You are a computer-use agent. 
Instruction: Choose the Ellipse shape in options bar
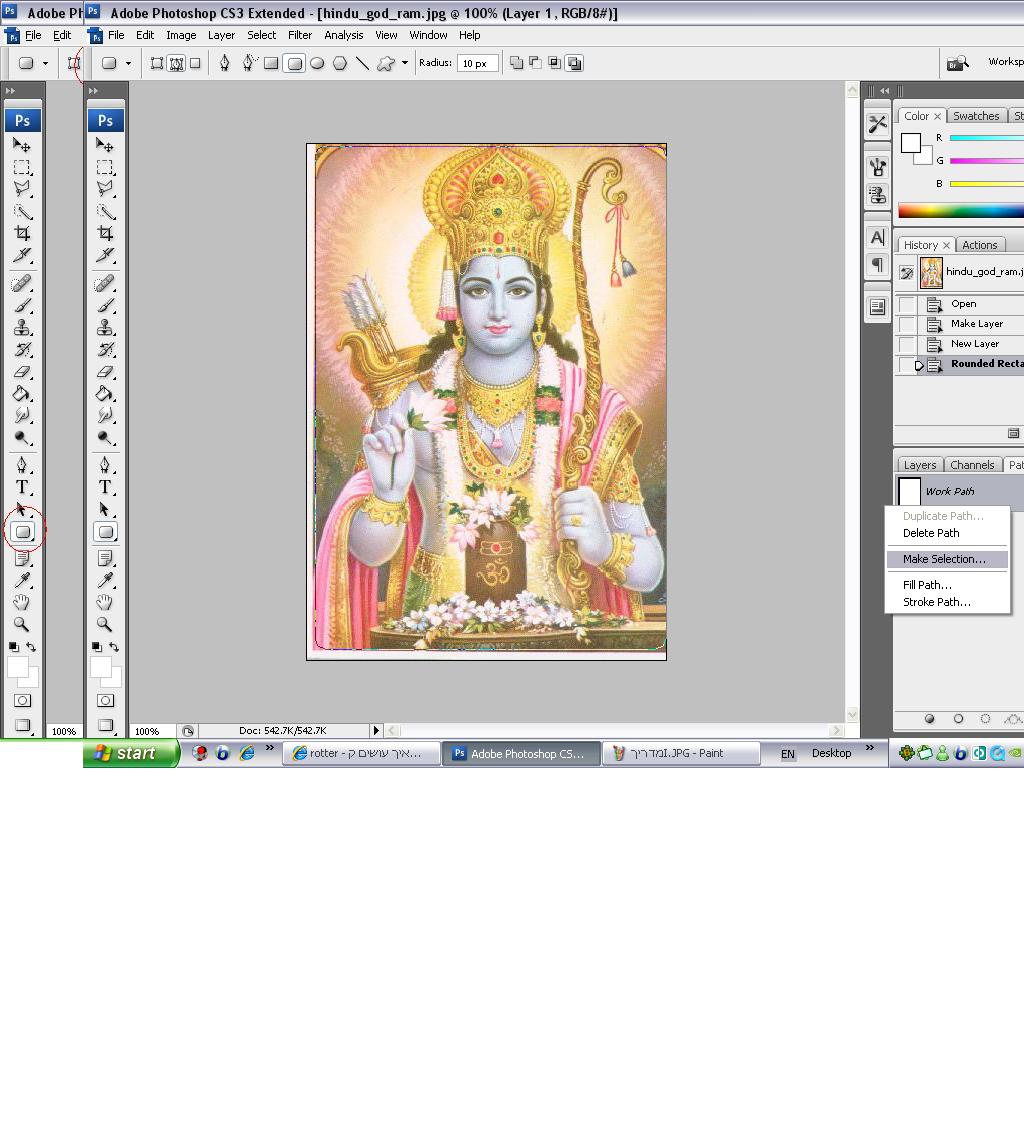click(x=317, y=63)
